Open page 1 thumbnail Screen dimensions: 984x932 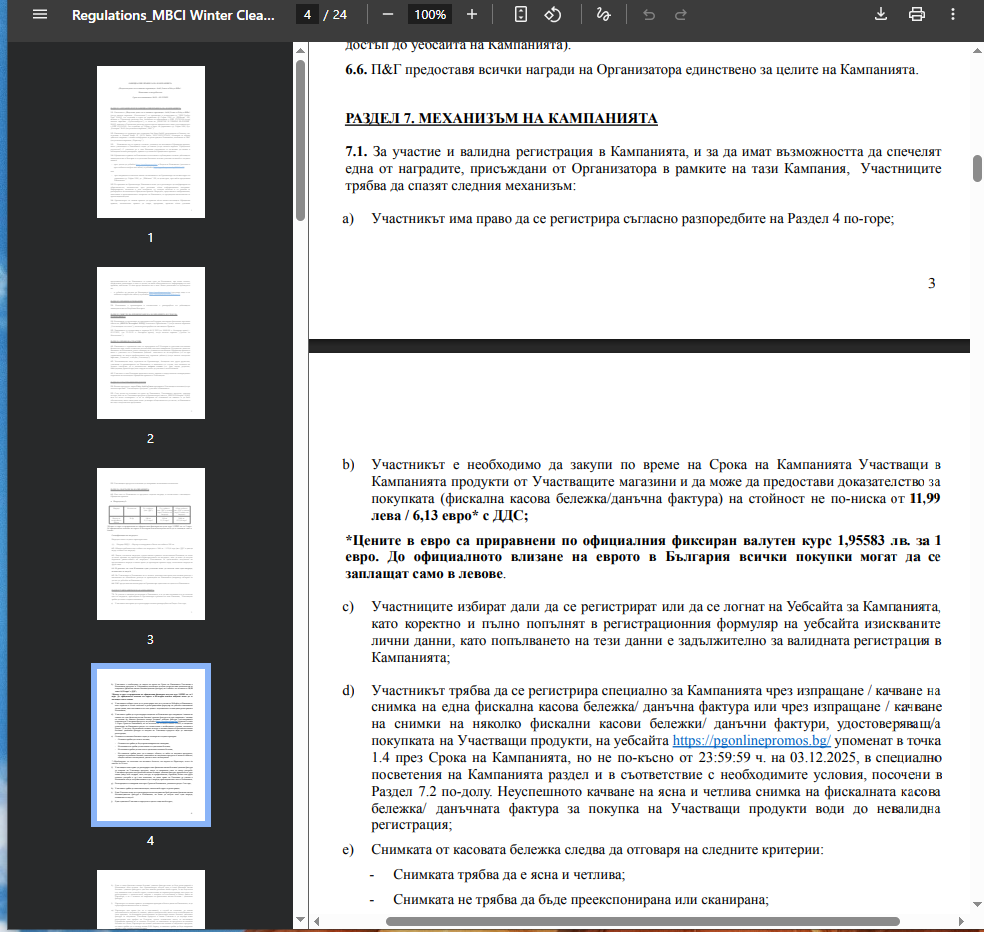150,142
